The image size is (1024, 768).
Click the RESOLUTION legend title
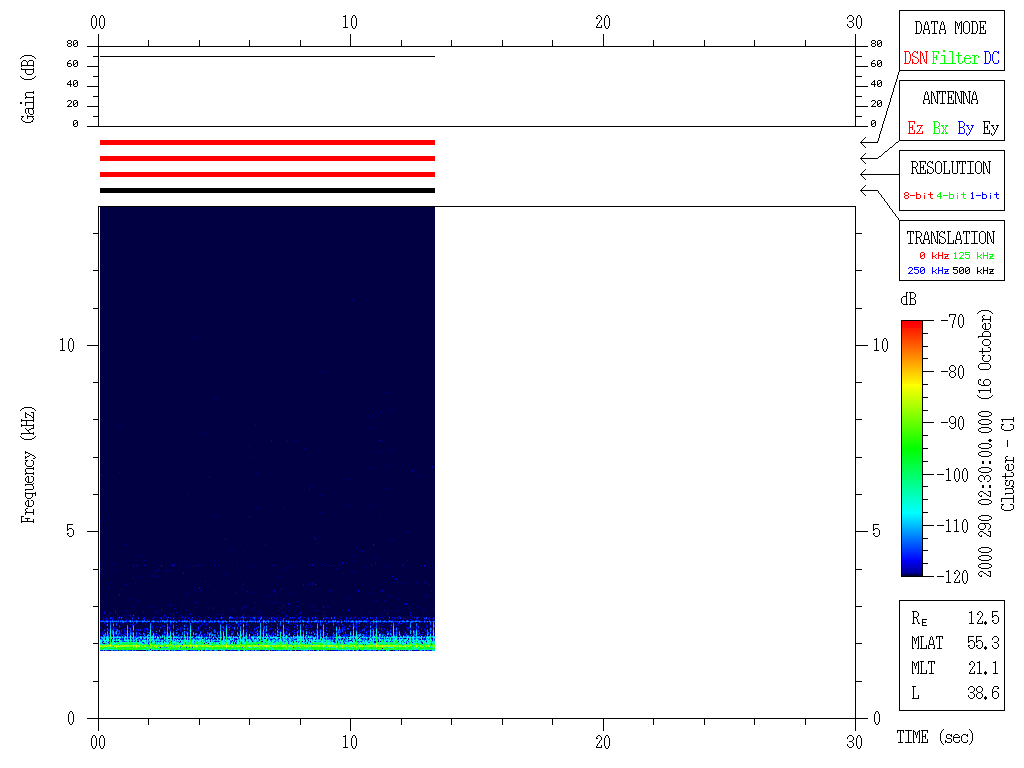point(950,168)
